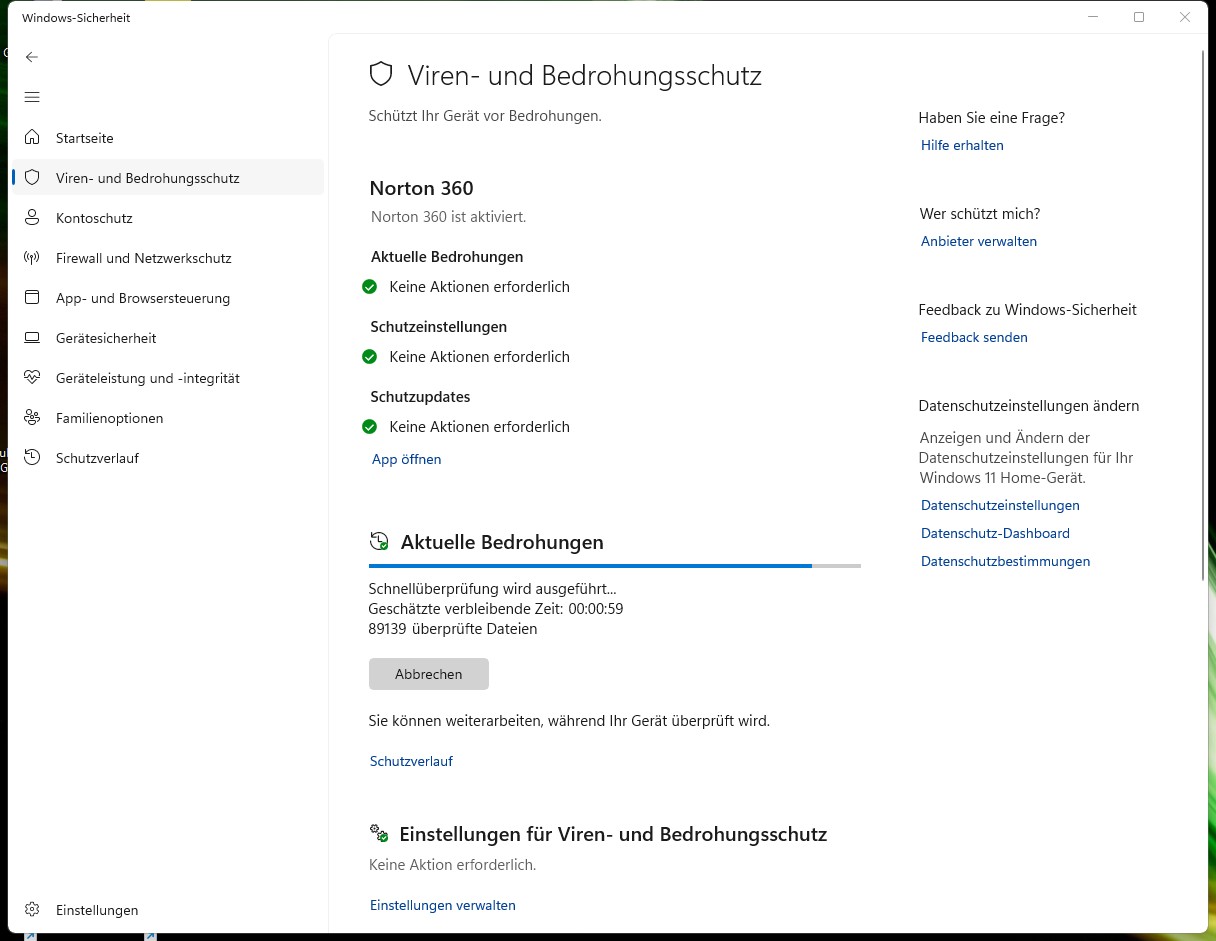Click the back arrow icon
Image resolution: width=1216 pixels, height=941 pixels.
coord(32,57)
